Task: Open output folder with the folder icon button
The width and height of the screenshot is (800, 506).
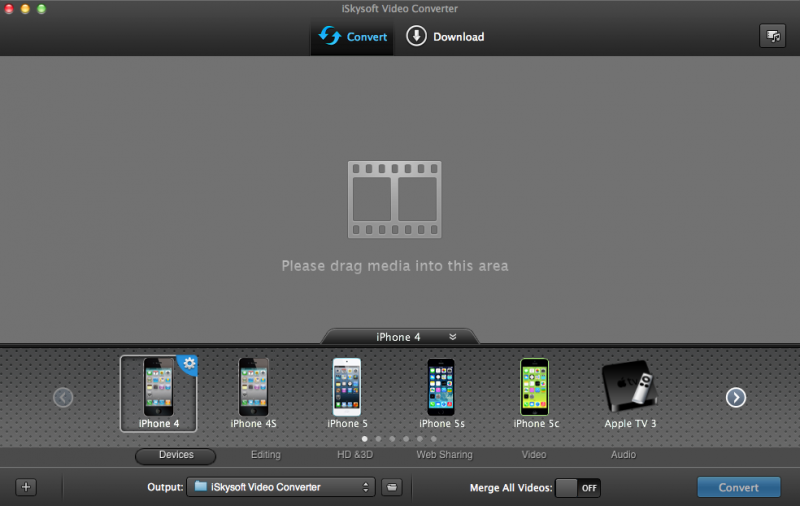Action: click(x=392, y=487)
